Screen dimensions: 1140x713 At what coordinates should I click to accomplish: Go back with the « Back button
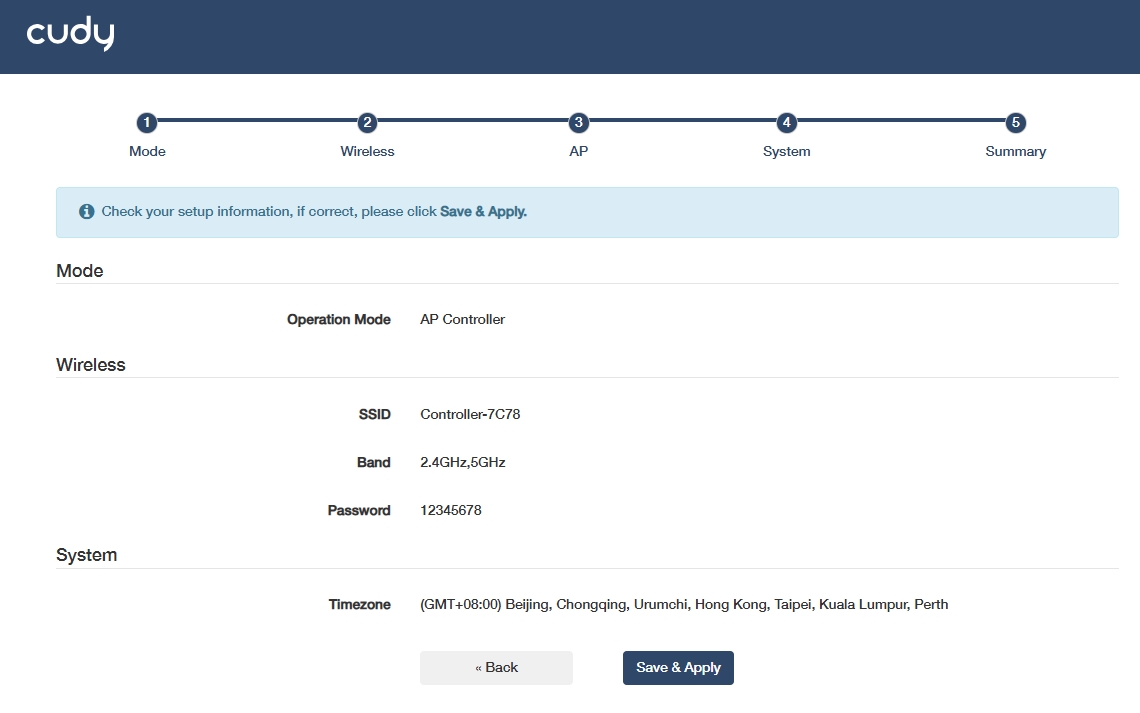(497, 668)
